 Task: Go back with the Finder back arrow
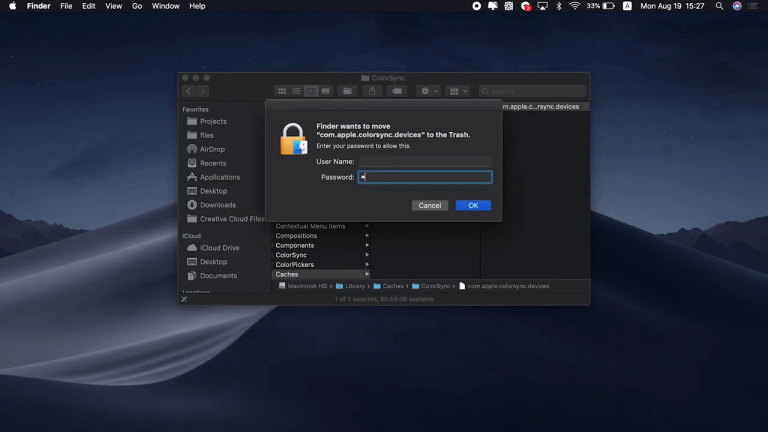[x=189, y=91]
